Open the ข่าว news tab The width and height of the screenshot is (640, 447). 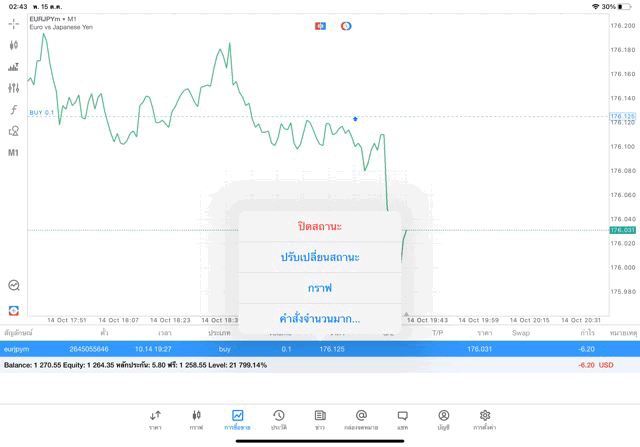[x=320, y=419]
